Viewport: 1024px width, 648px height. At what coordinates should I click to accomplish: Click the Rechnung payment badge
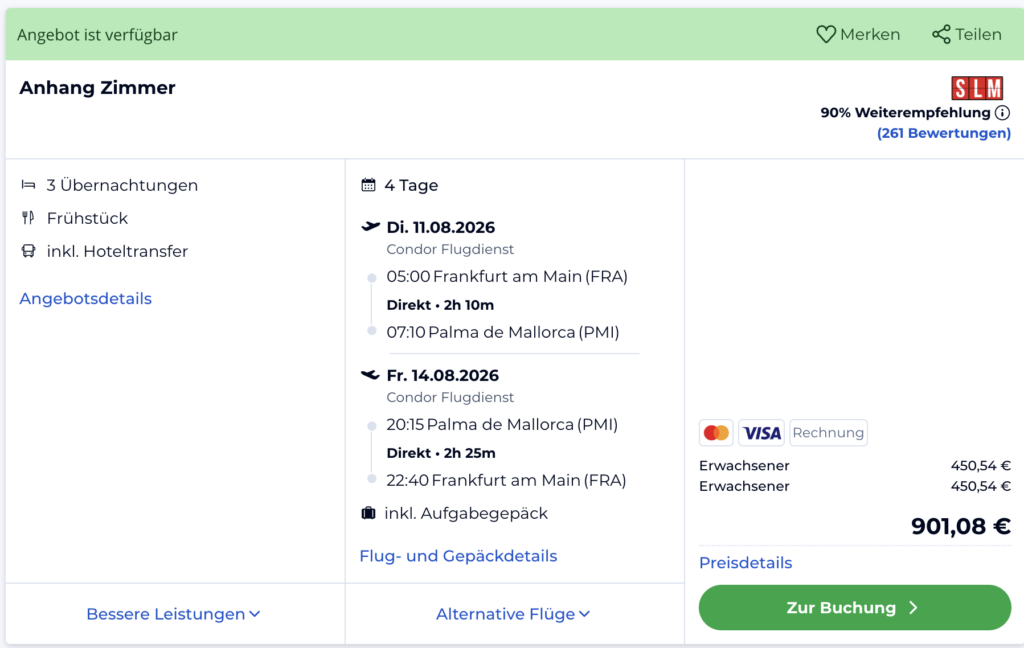tap(828, 433)
